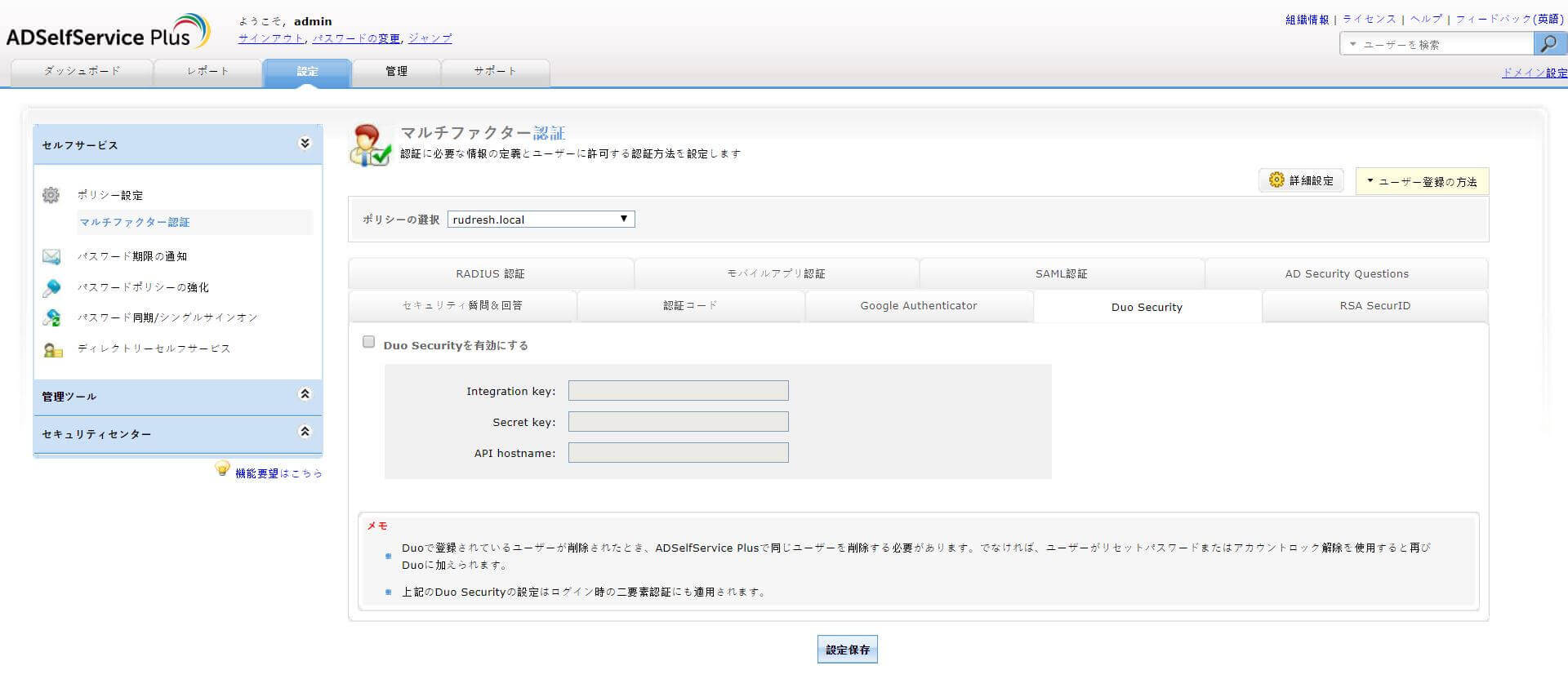This screenshot has width=1568, height=679.
Task: Click the ADSelfService Plus logo
Action: (x=108, y=33)
